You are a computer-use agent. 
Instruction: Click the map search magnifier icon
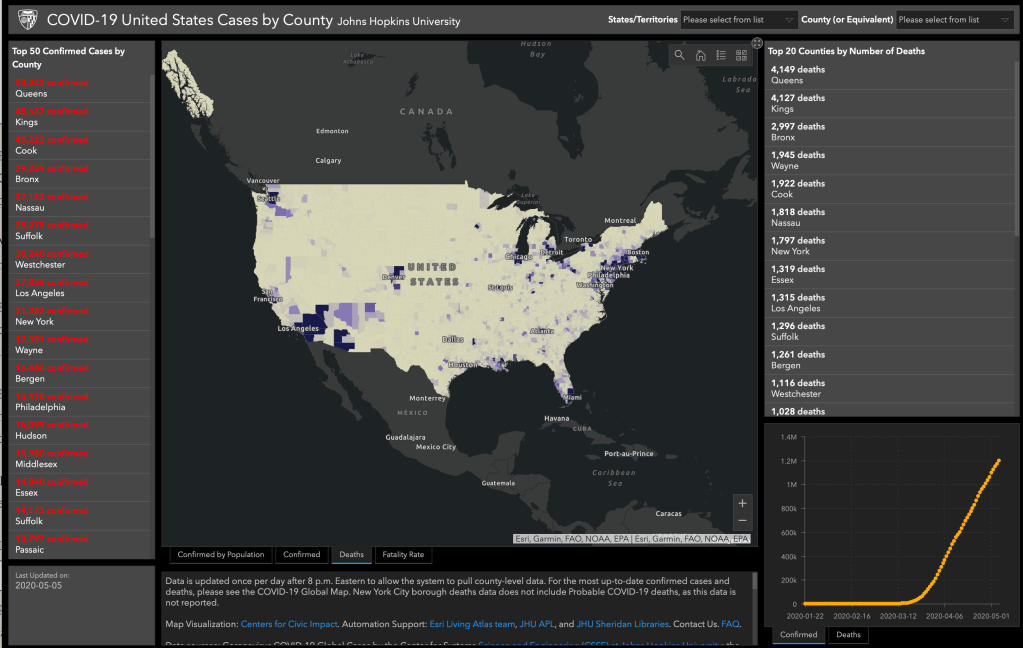click(x=680, y=55)
